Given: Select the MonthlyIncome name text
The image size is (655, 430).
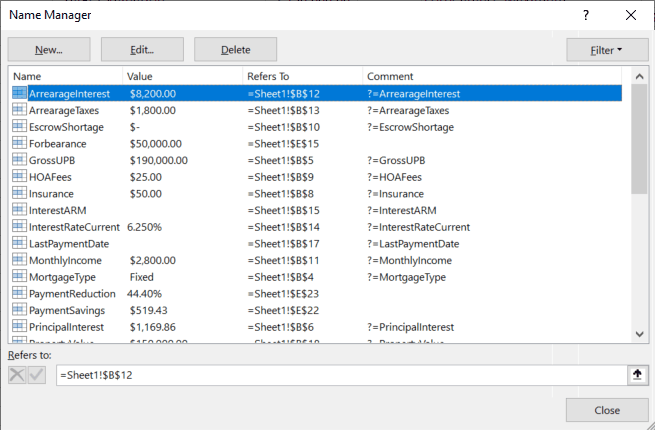Looking at the screenshot, I should tap(65, 261).
